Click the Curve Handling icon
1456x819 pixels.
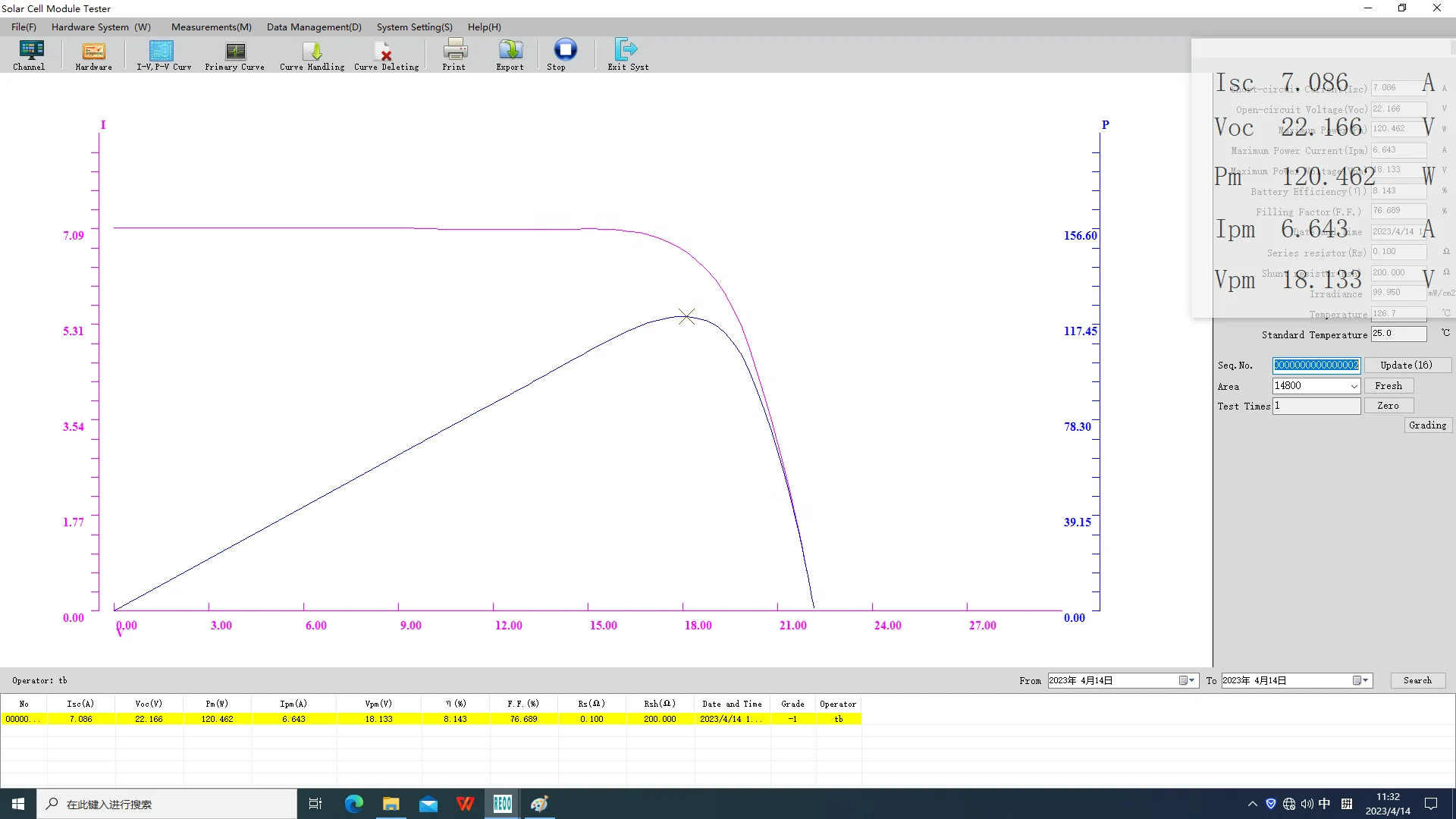312,55
